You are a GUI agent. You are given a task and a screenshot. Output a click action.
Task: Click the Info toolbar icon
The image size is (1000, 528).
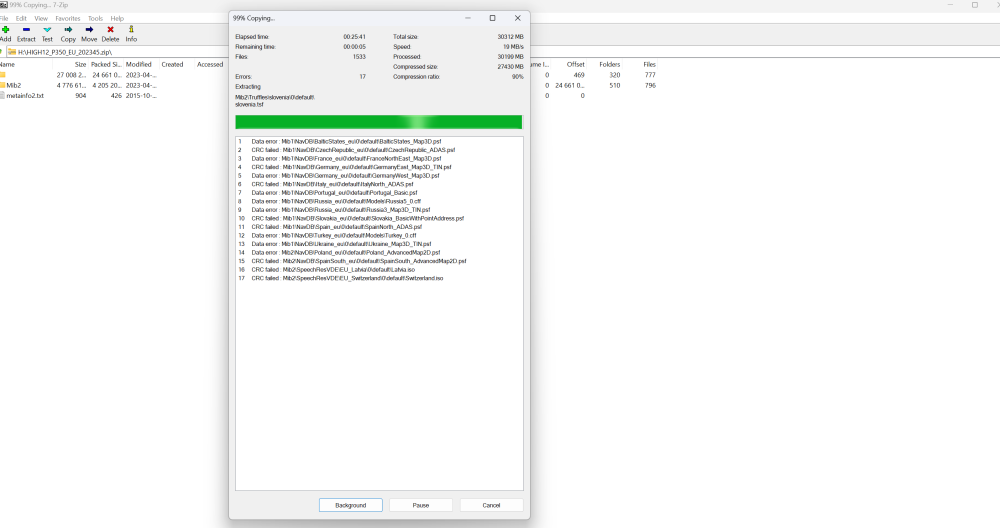pos(131,29)
